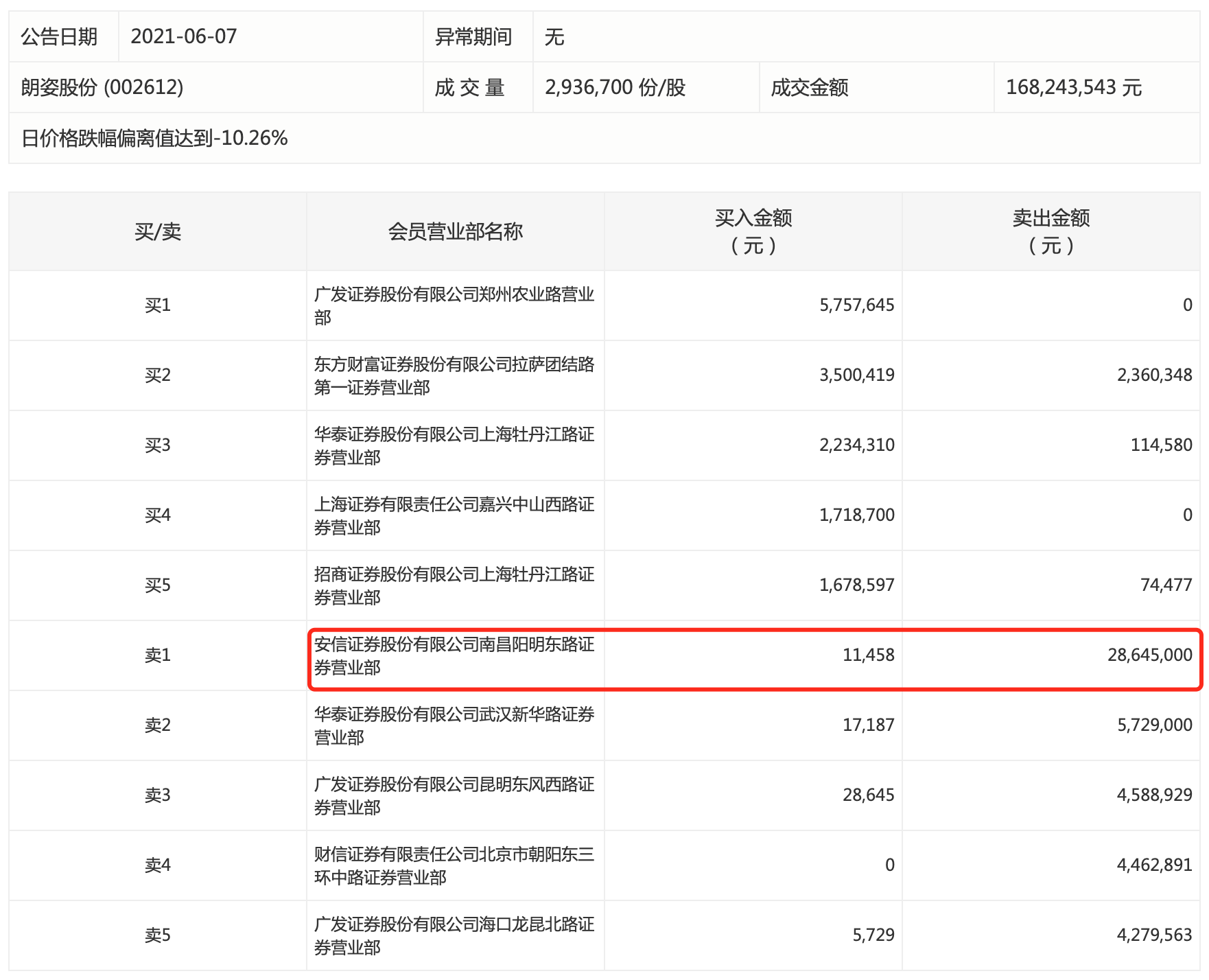The image size is (1209, 980).
Task: Click the 会员营业部名称 column header
Action: pyautogui.click(x=455, y=231)
